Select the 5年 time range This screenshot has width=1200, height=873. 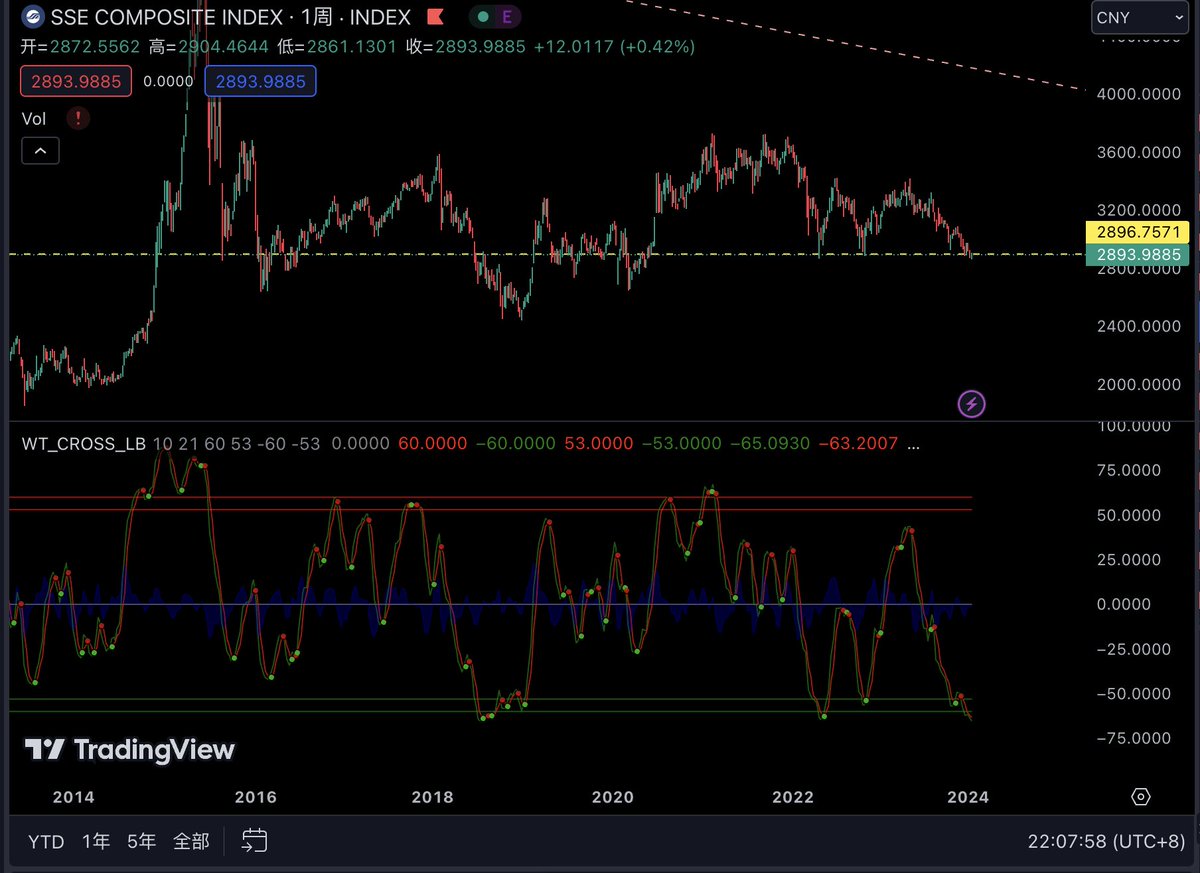(141, 842)
